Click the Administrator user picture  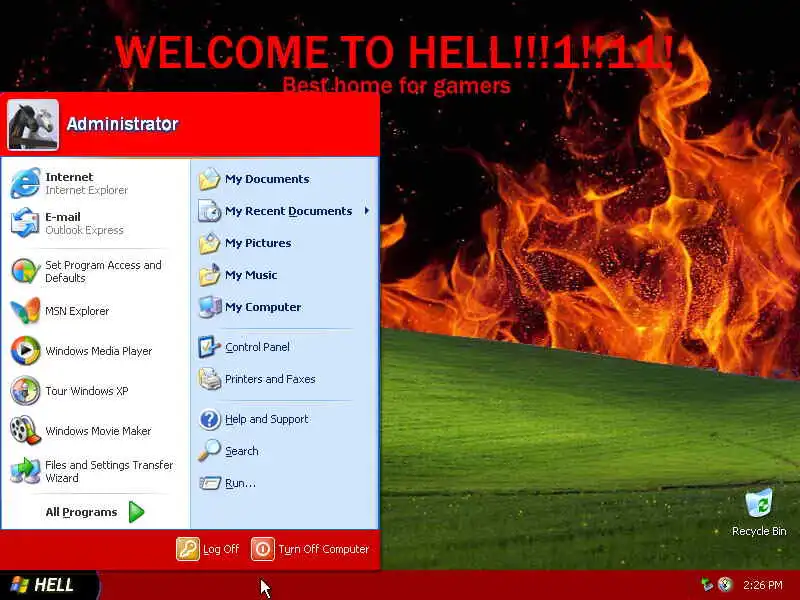click(x=33, y=125)
